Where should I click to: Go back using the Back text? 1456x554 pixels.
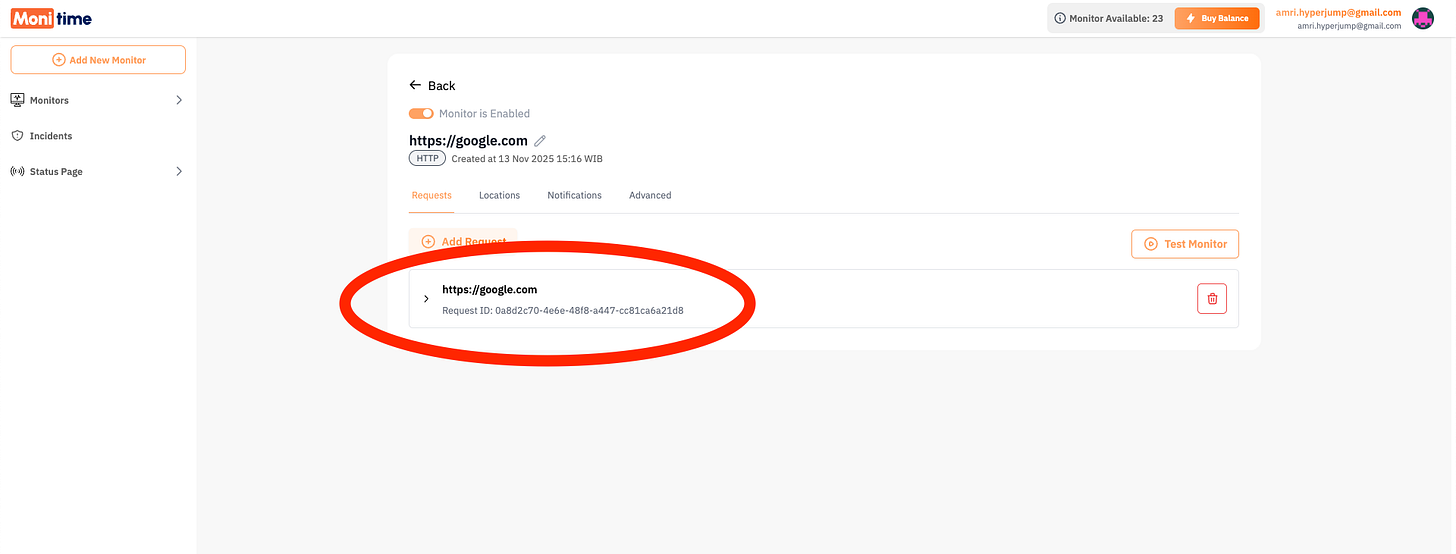click(x=442, y=86)
